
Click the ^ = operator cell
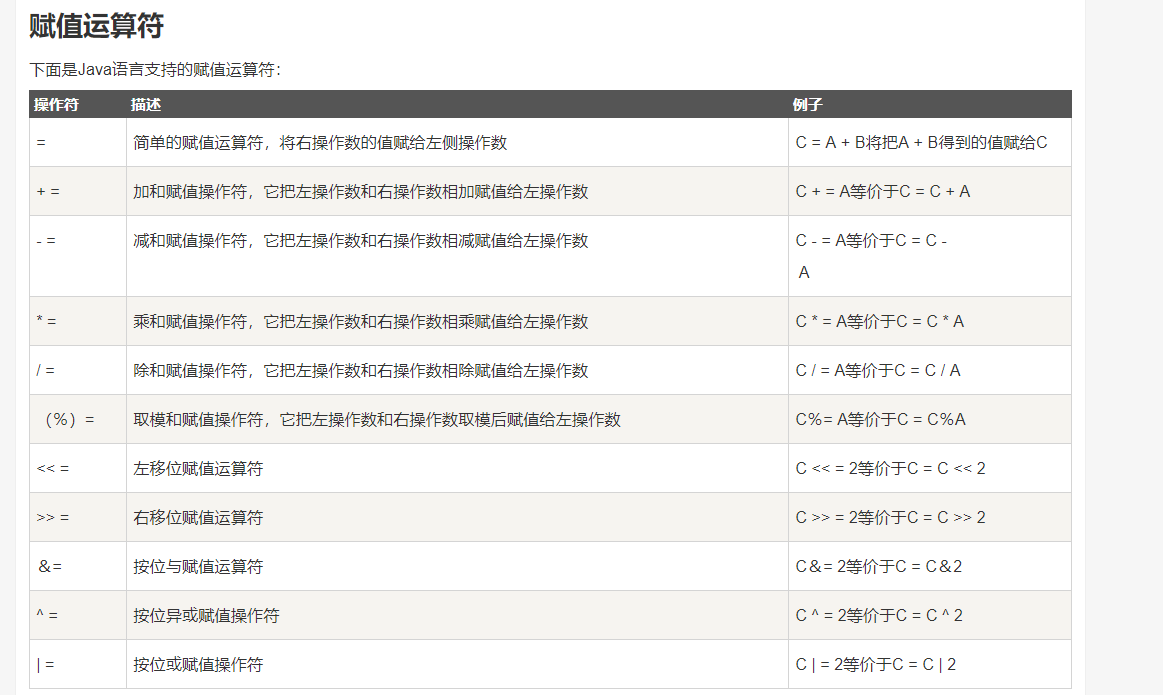47,616
